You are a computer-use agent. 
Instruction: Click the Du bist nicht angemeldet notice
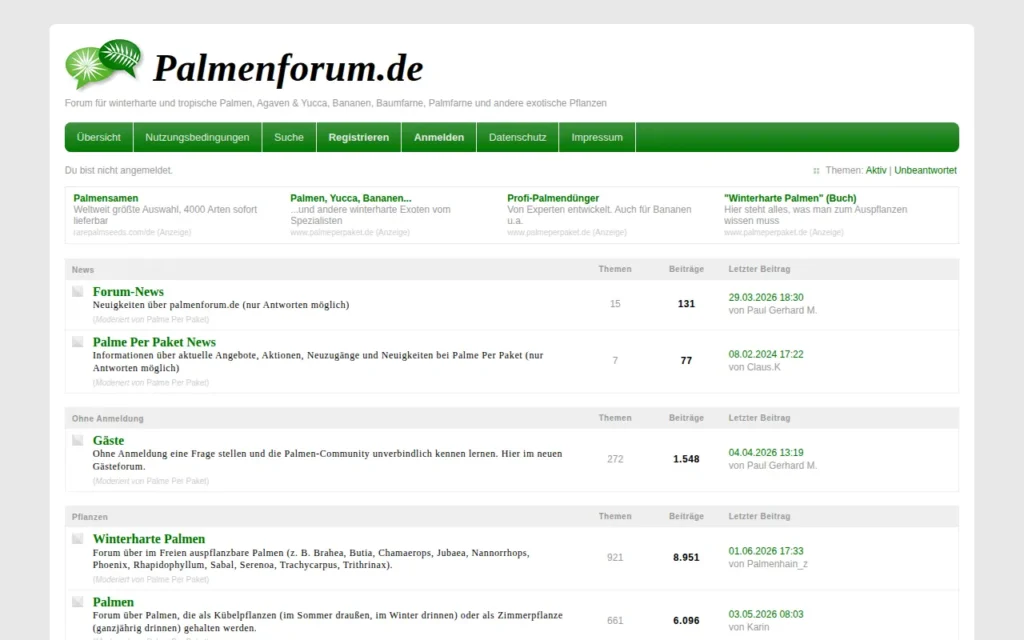pyautogui.click(x=119, y=170)
